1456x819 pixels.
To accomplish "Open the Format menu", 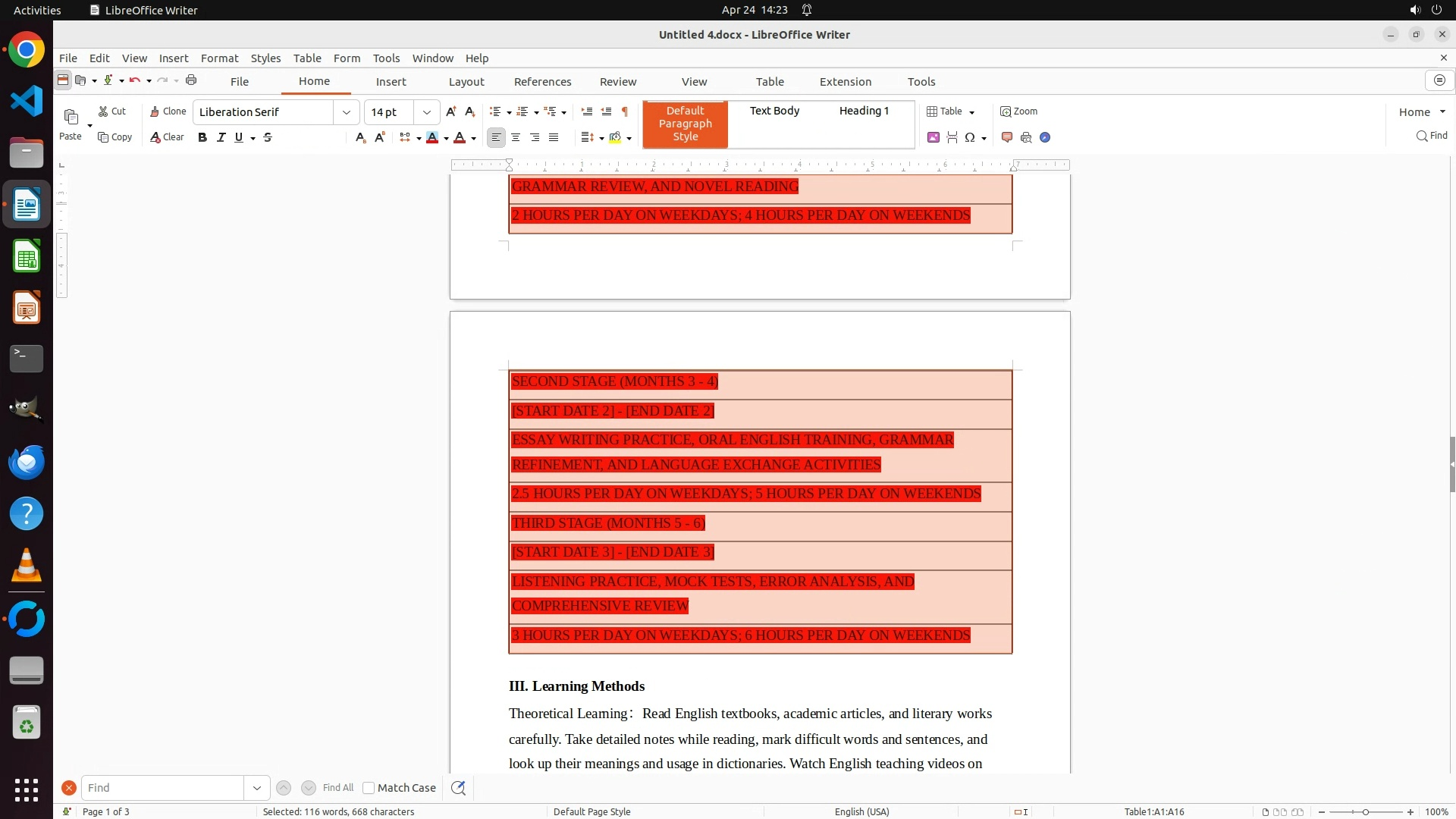I will 219,58.
